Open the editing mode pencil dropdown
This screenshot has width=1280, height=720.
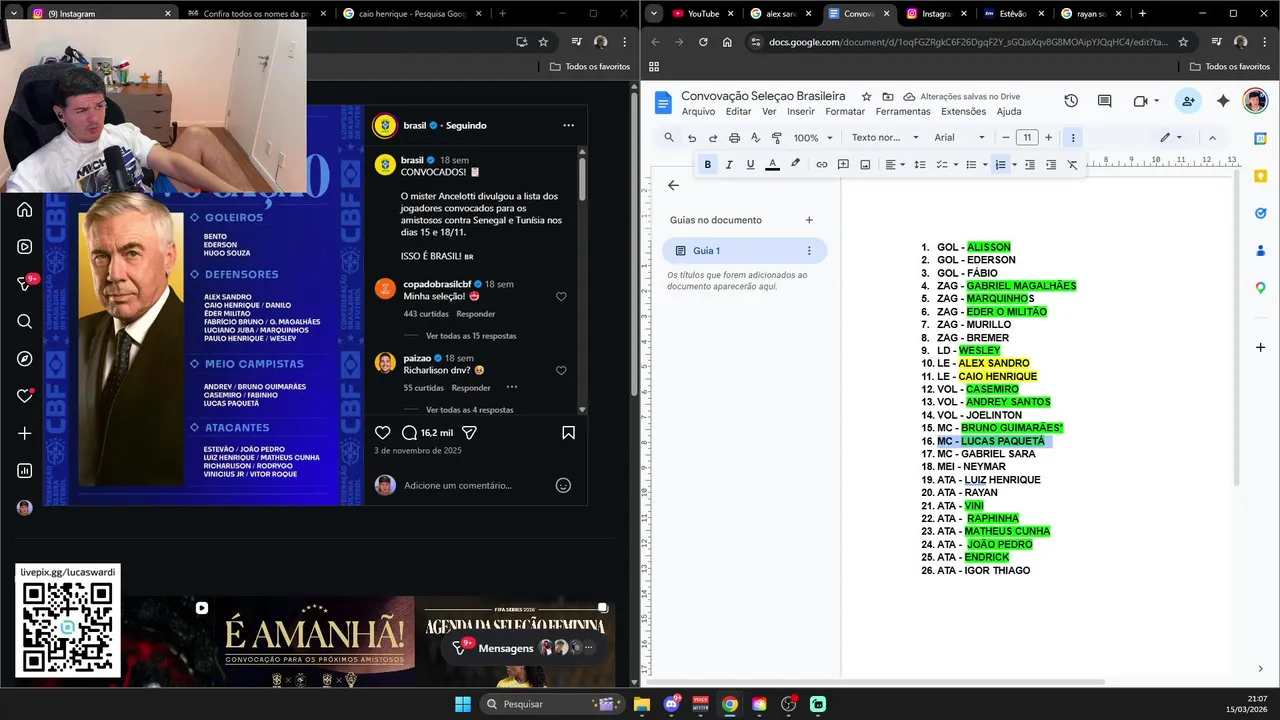(1170, 138)
